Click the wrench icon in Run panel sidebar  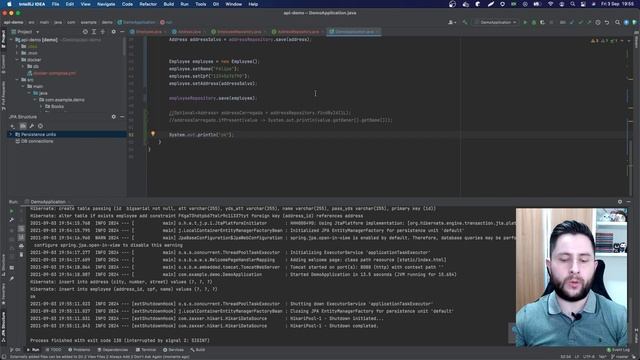pyautogui.click(x=12, y=220)
